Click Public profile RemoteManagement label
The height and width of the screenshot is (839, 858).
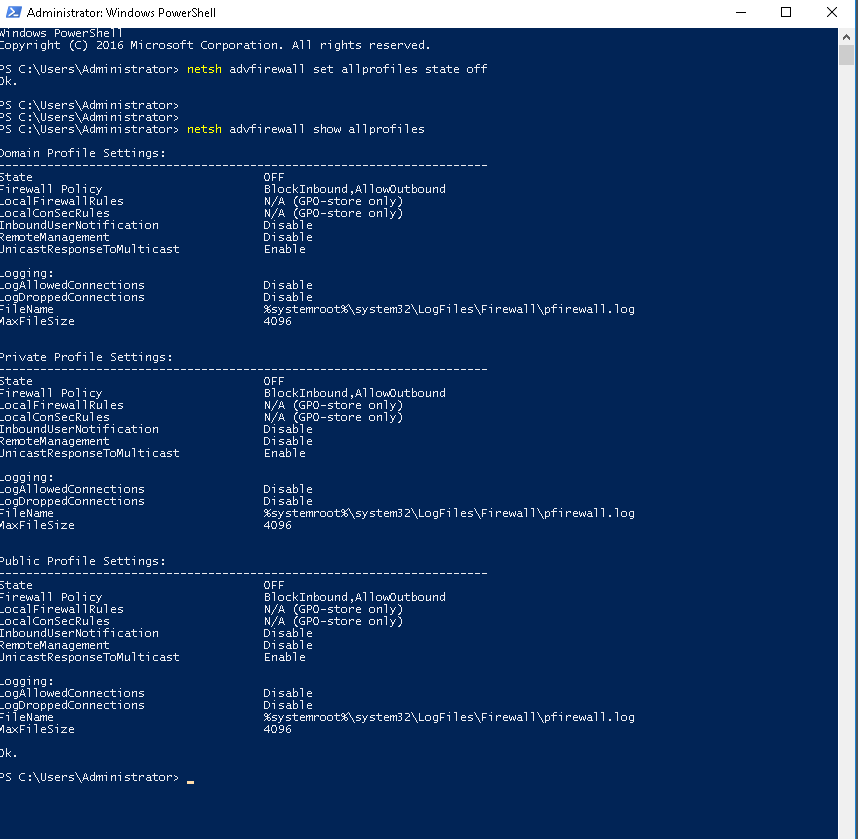coord(55,646)
